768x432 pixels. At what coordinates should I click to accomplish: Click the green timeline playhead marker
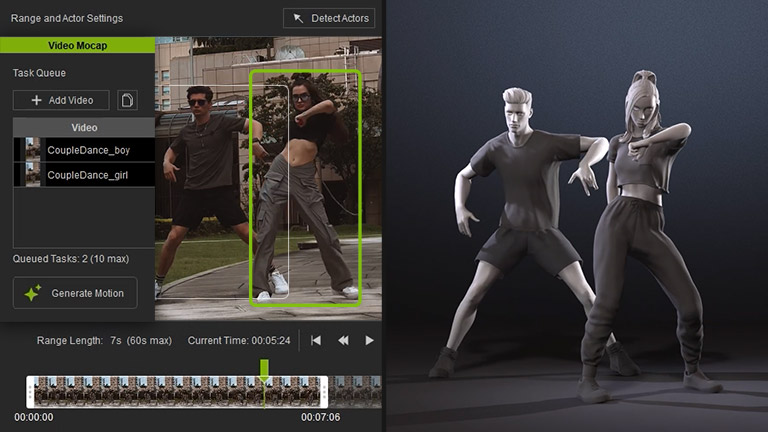(x=264, y=369)
